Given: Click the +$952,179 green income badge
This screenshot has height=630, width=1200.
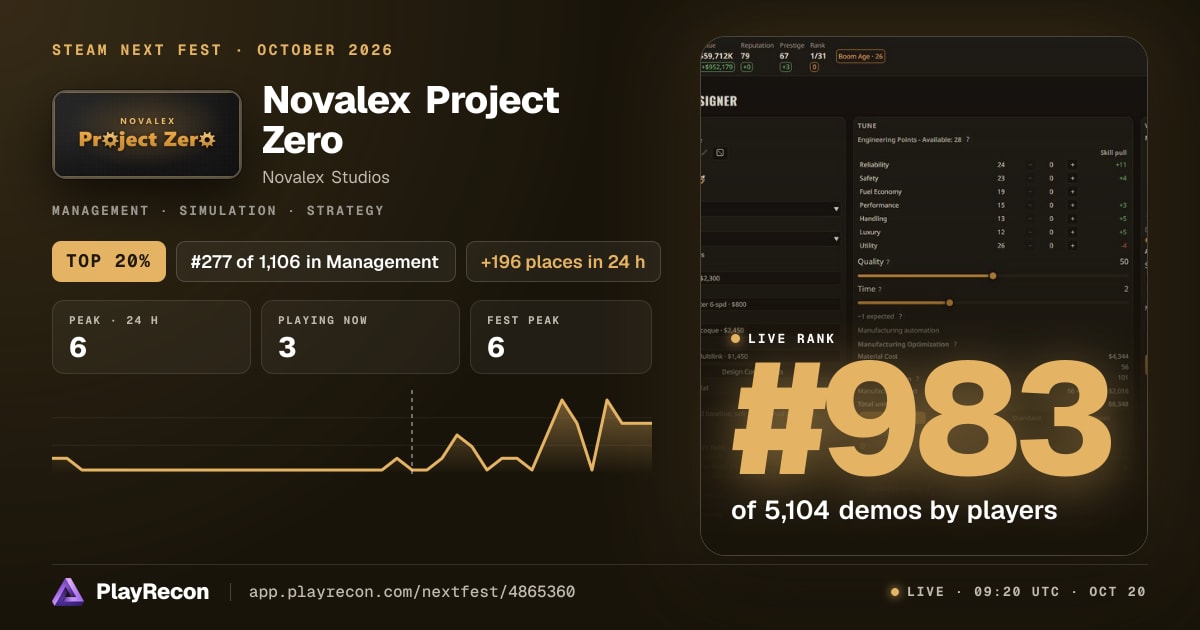Looking at the screenshot, I should click(x=717, y=67).
